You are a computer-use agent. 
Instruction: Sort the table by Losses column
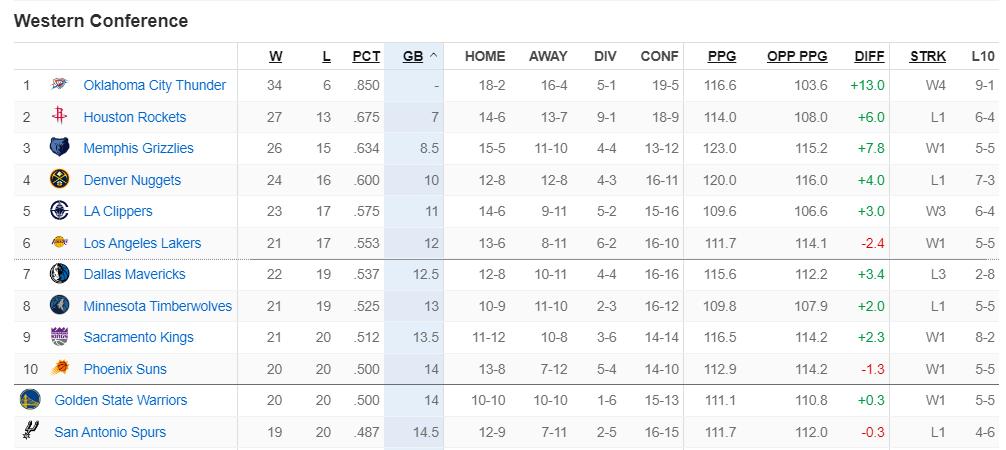(326, 57)
